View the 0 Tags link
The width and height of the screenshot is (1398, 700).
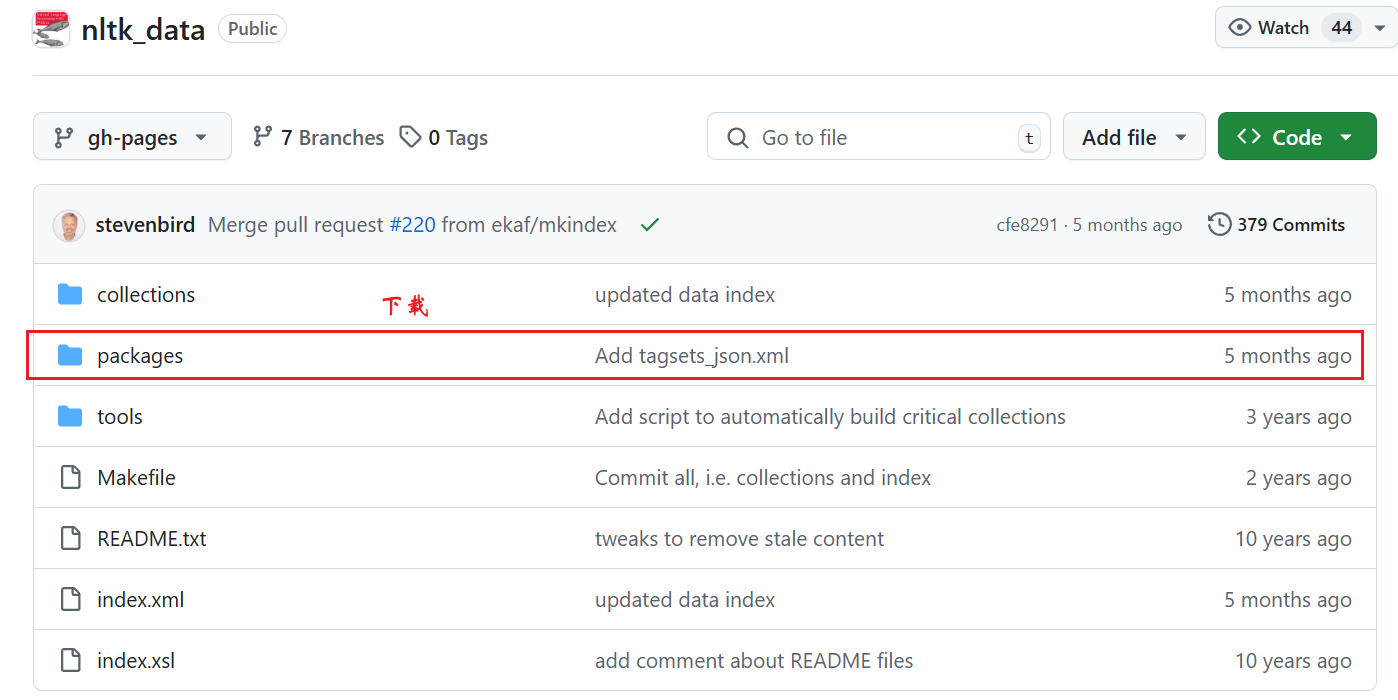(x=443, y=137)
